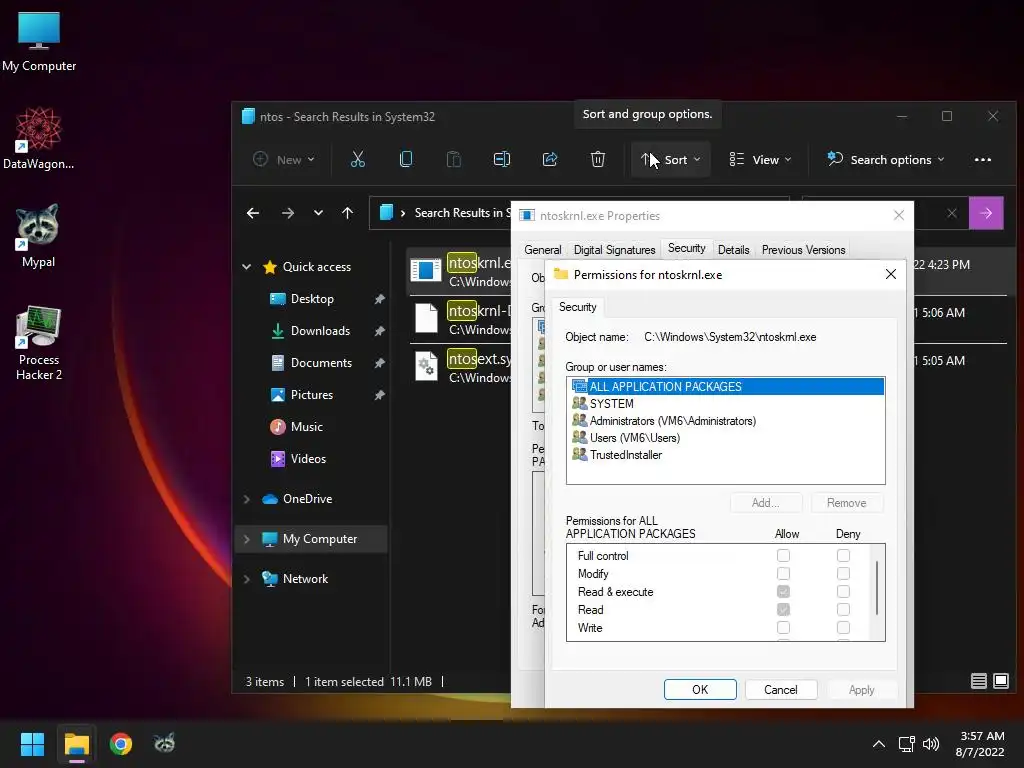Screen dimensions: 1024x768
Task: Click the volume speaker icon in tray
Action: pos(931,744)
